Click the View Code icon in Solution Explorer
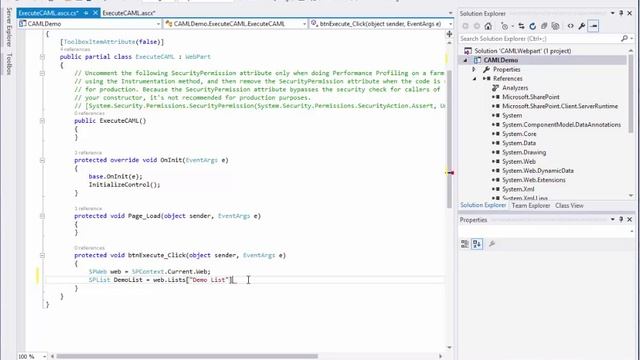 point(570,26)
